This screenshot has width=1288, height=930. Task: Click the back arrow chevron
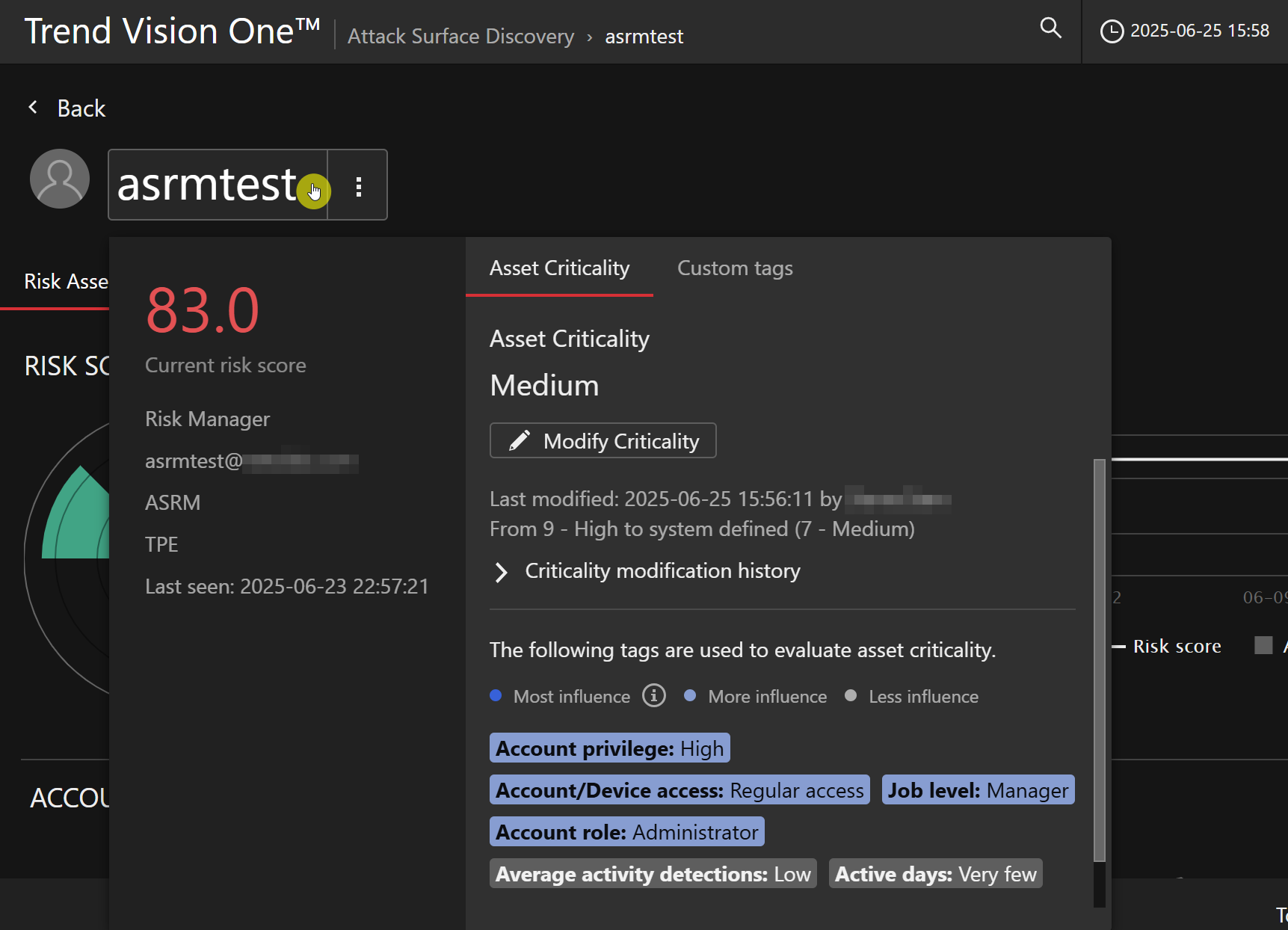(33, 108)
